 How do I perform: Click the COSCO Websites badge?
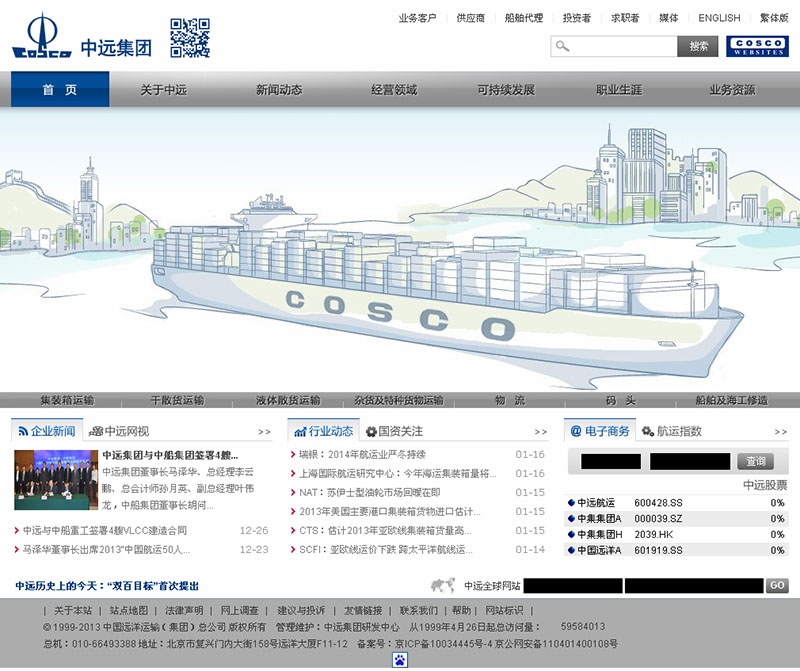(x=757, y=46)
